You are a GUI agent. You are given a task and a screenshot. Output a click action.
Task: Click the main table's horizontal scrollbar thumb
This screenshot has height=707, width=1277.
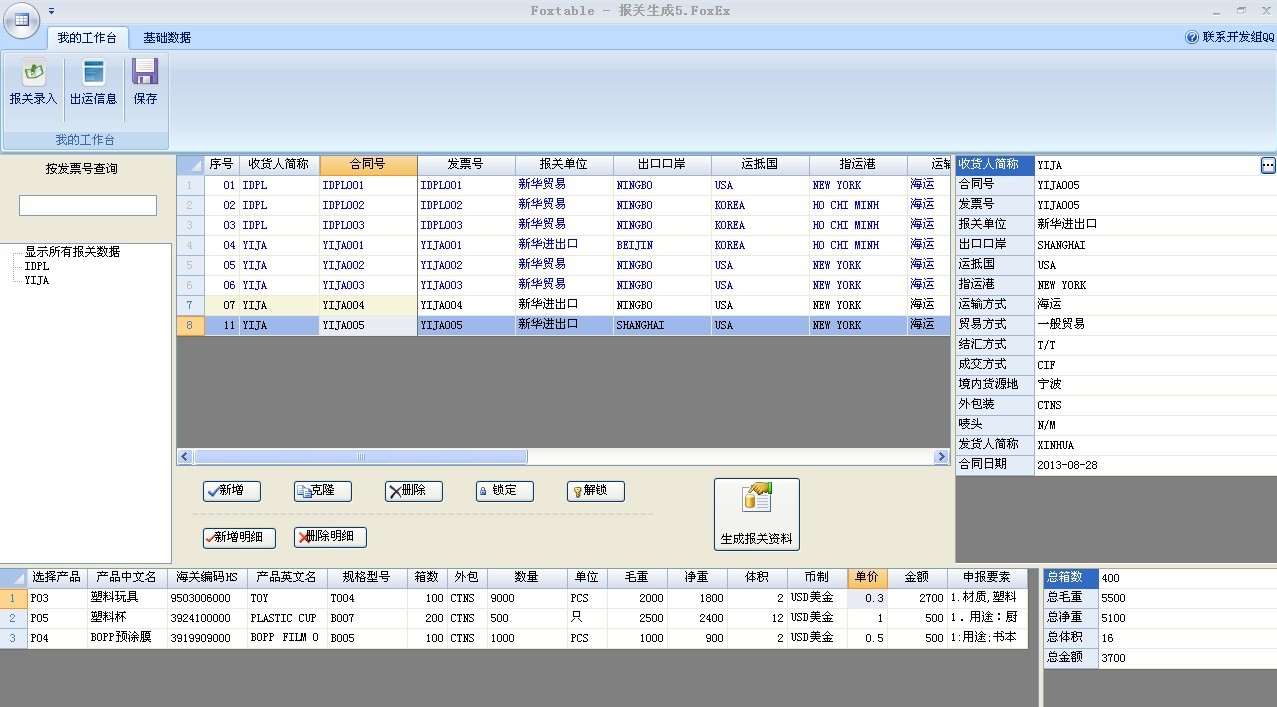[361, 457]
